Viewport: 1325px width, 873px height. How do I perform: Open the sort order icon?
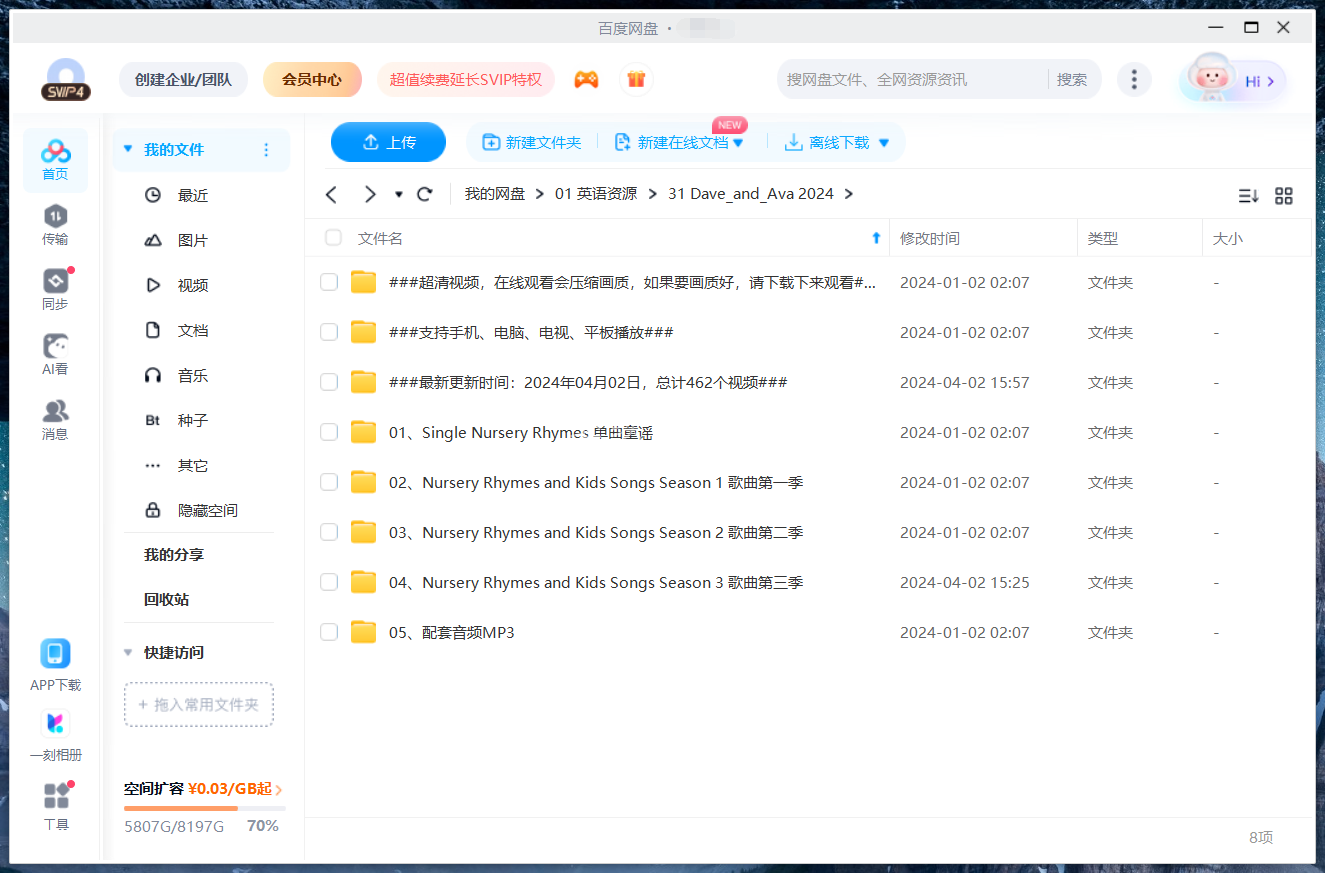tap(1248, 196)
